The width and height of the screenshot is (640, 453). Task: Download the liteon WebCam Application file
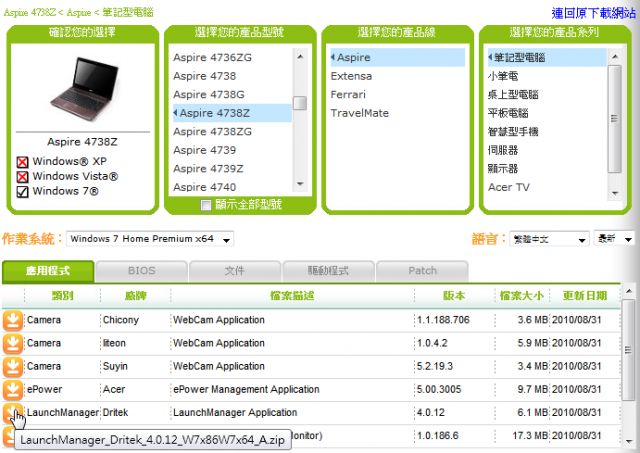[x=13, y=344]
